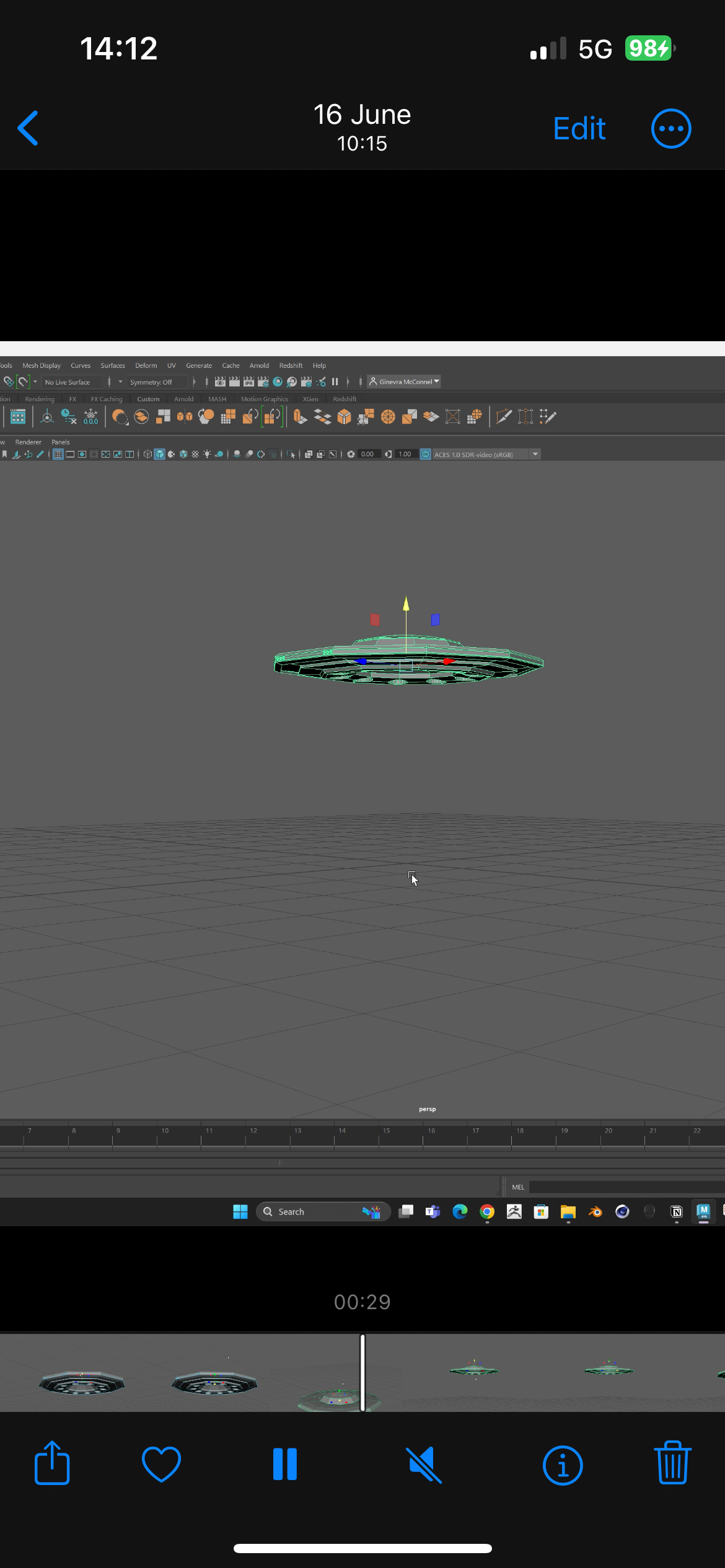Click the pause icon in Maya's status line
The height and width of the screenshot is (1568, 725).
(335, 382)
